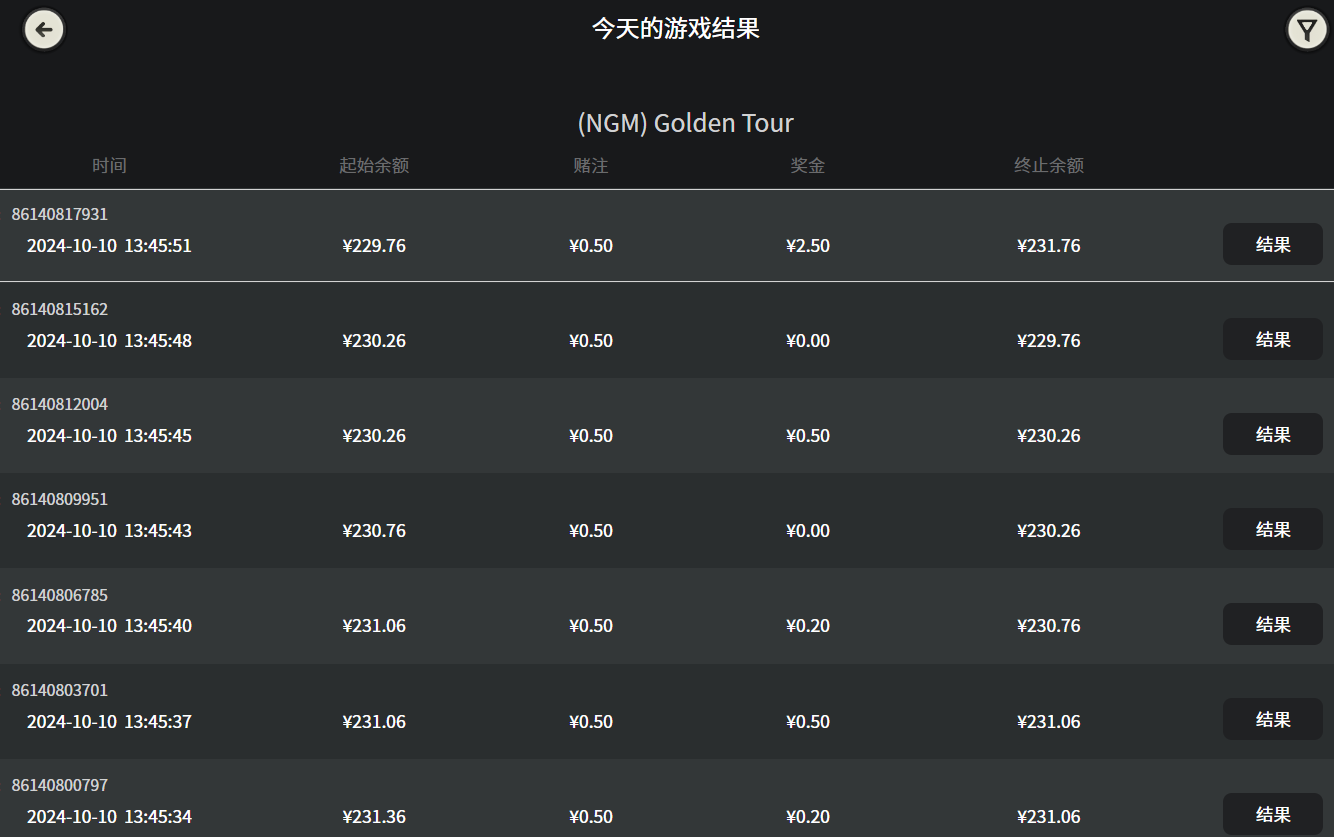Show result for round 86140809951

tap(1272, 529)
